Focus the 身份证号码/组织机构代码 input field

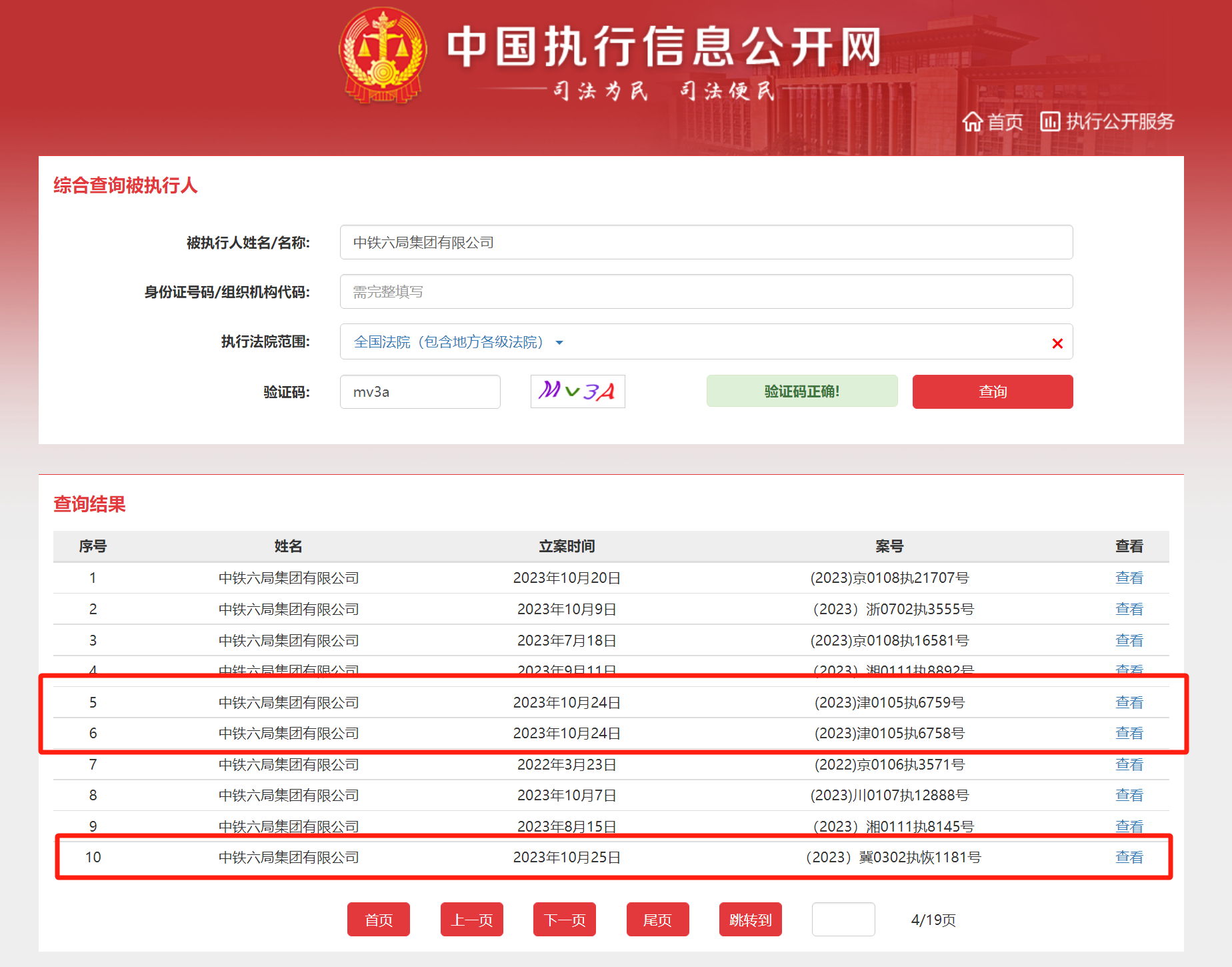pos(706,291)
